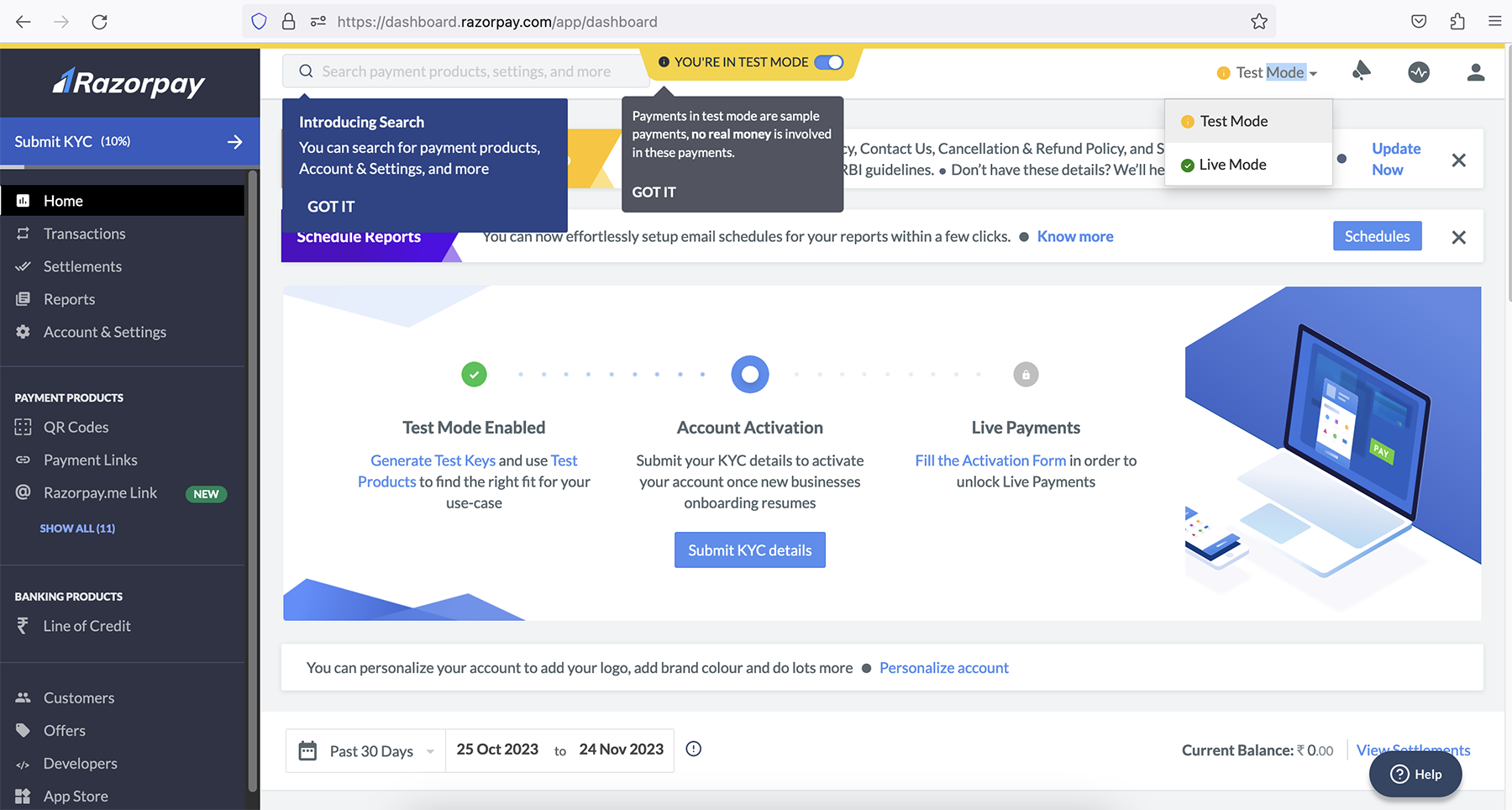Reload the page with refresh icon
Screen dimensions: 1512x810
point(99,22)
